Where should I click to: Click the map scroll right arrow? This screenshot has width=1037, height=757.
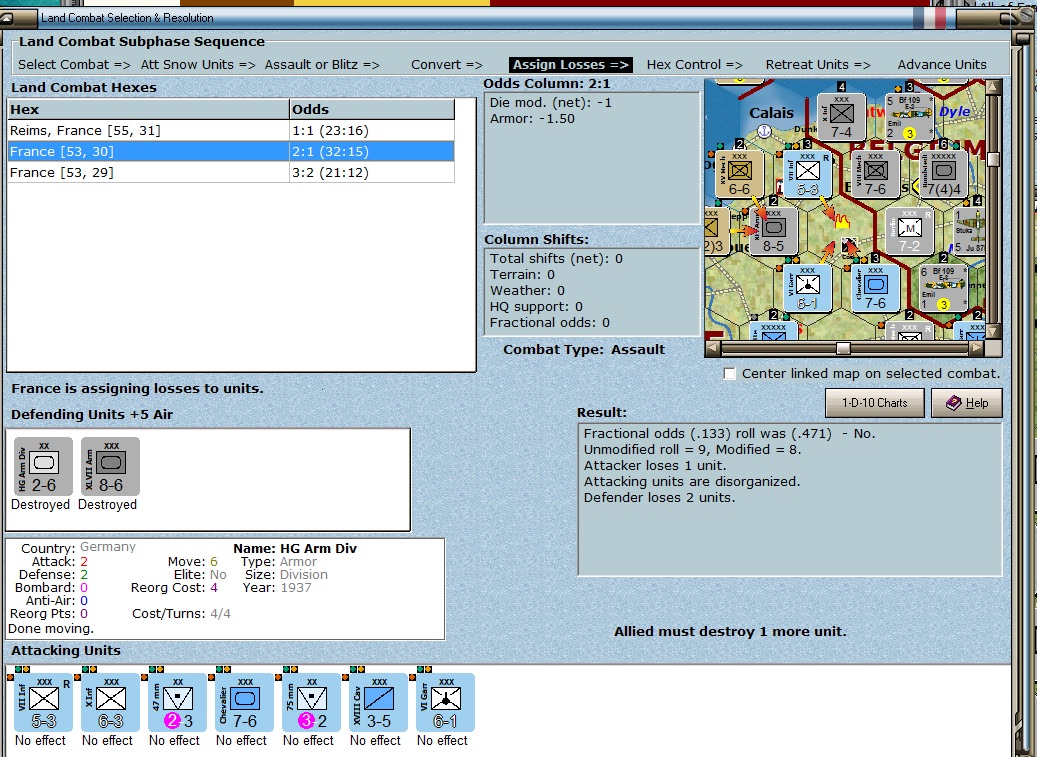point(977,348)
